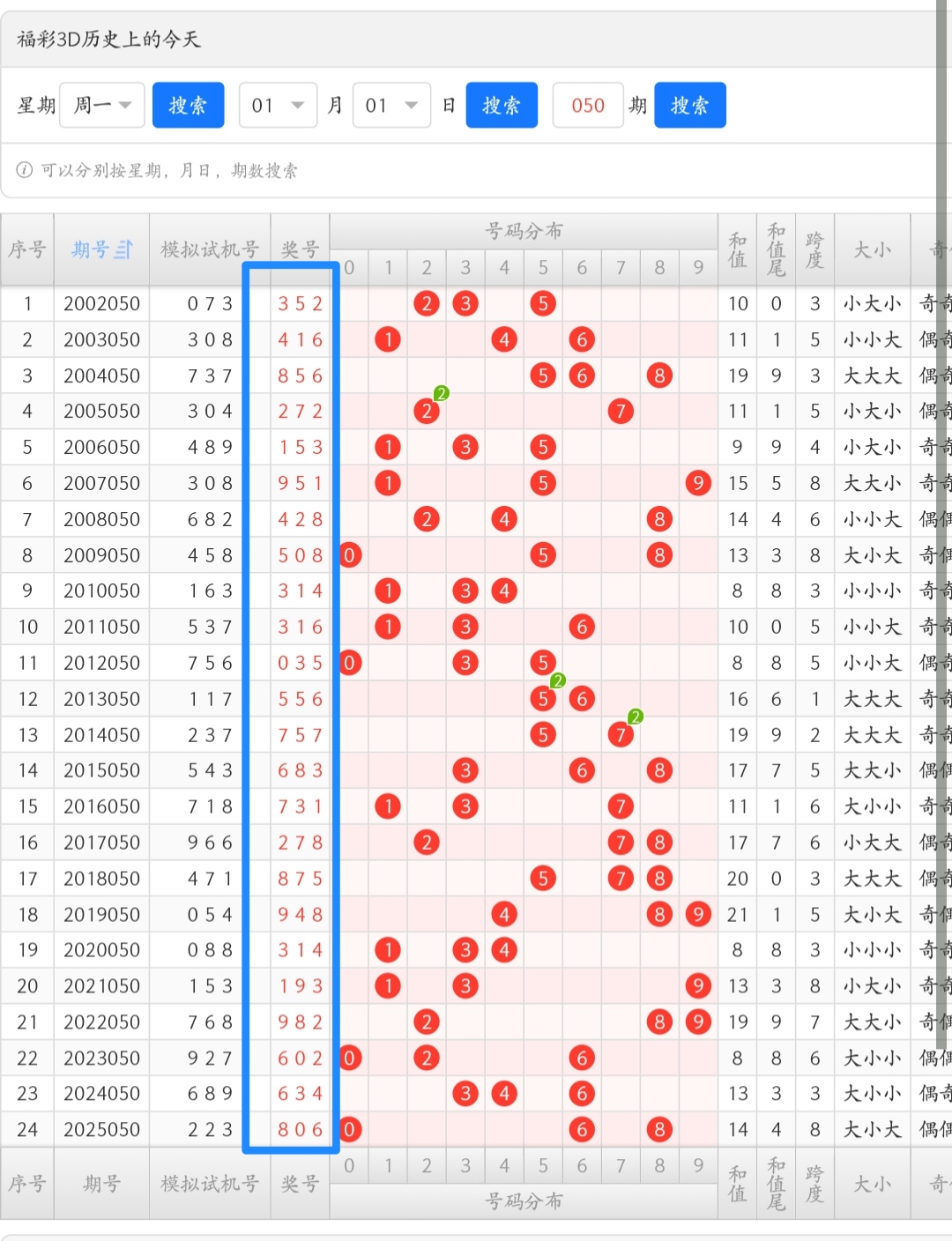
Task: Click the 跨度 top column header
Action: 814,249
